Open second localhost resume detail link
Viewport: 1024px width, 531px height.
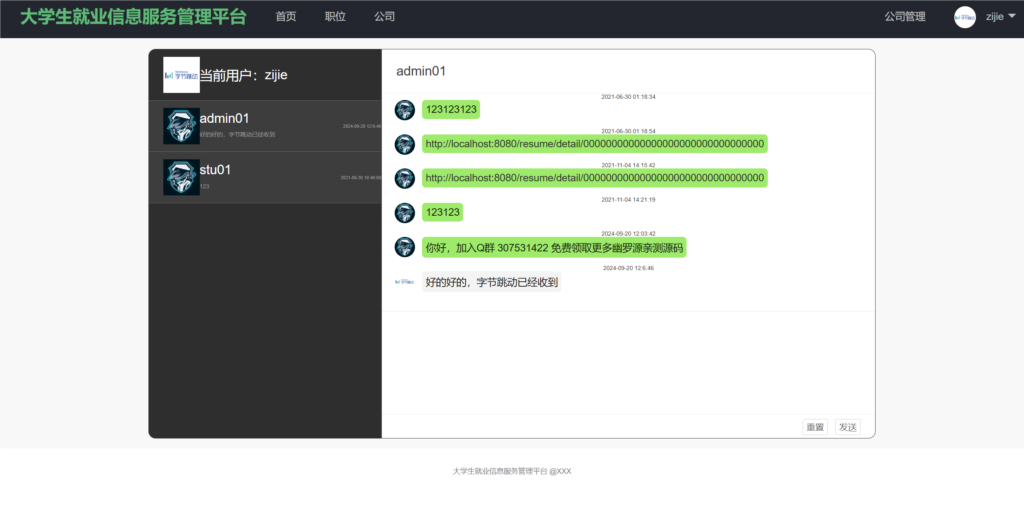point(594,178)
